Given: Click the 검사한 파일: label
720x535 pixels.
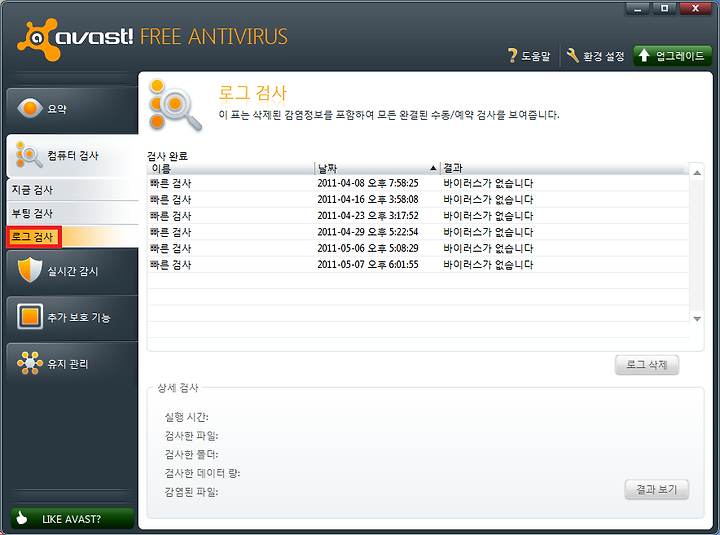Looking at the screenshot, I should tap(191, 436).
